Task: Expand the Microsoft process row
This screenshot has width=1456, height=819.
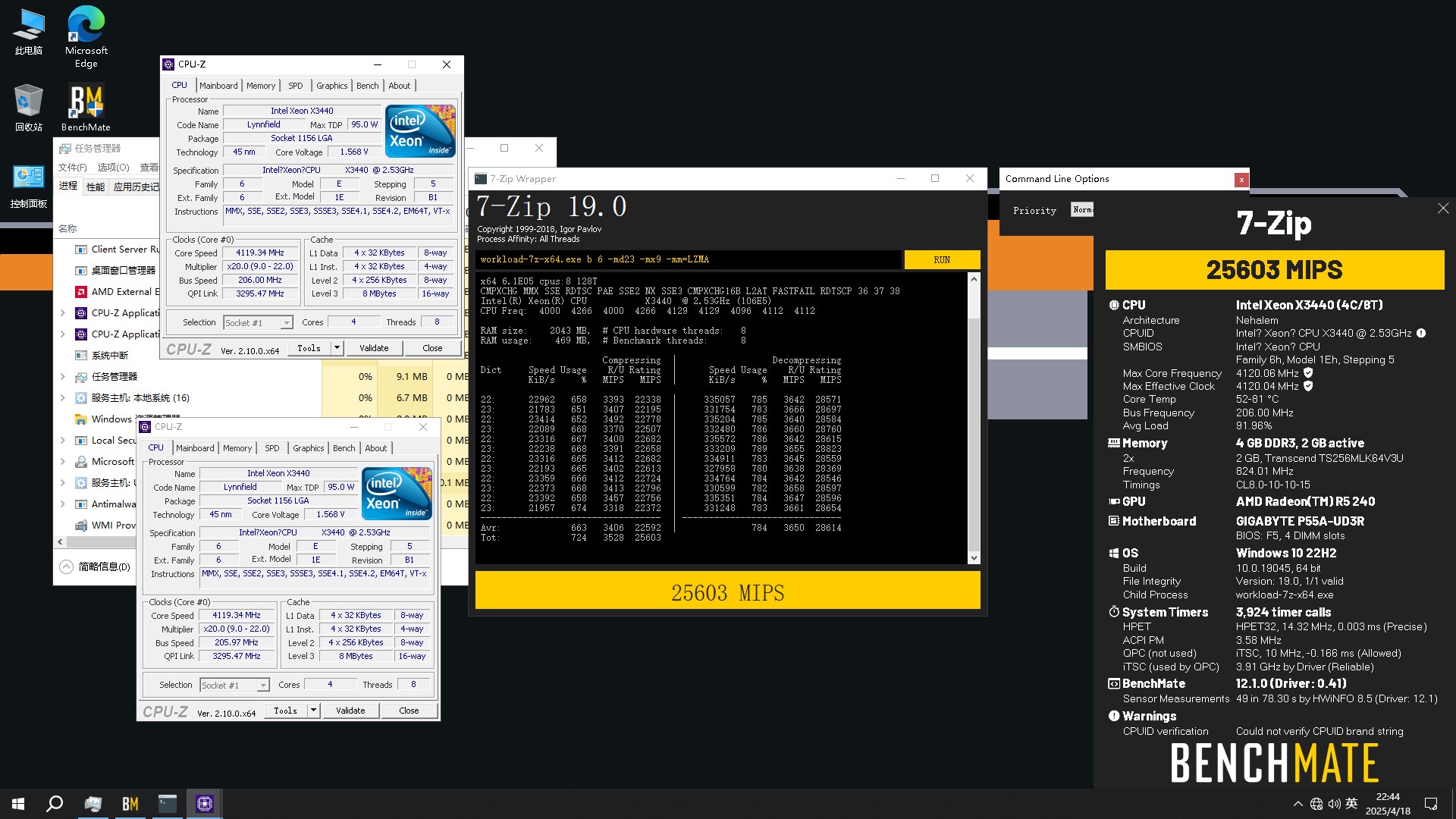Action: pyautogui.click(x=63, y=462)
